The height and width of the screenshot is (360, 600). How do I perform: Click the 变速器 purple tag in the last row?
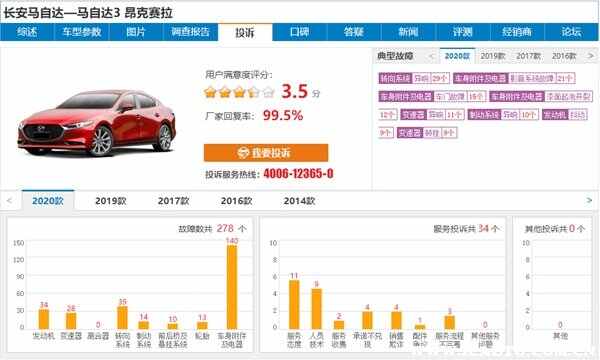pyautogui.click(x=410, y=133)
